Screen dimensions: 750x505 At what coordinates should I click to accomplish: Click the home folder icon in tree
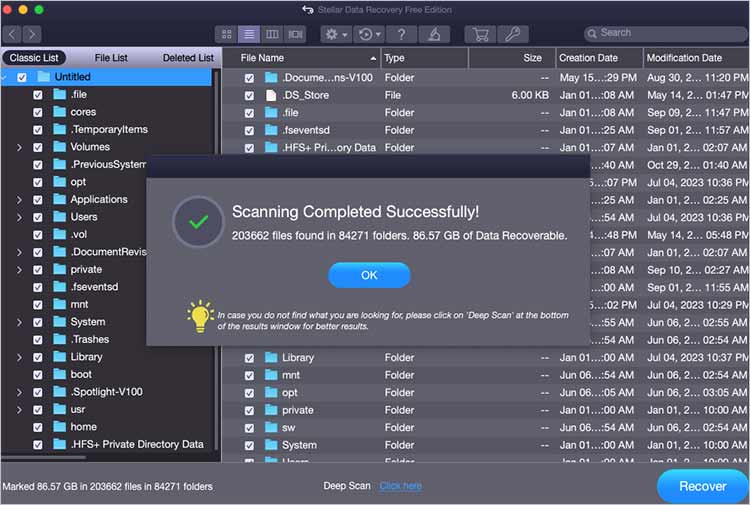[x=59, y=427]
